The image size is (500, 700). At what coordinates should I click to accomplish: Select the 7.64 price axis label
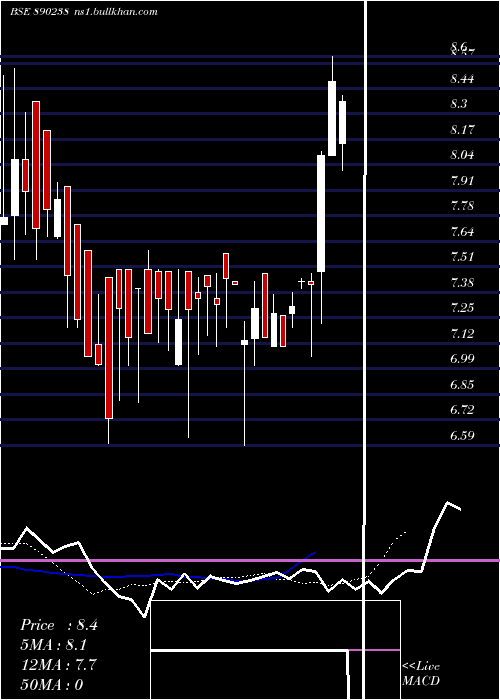[x=462, y=232]
